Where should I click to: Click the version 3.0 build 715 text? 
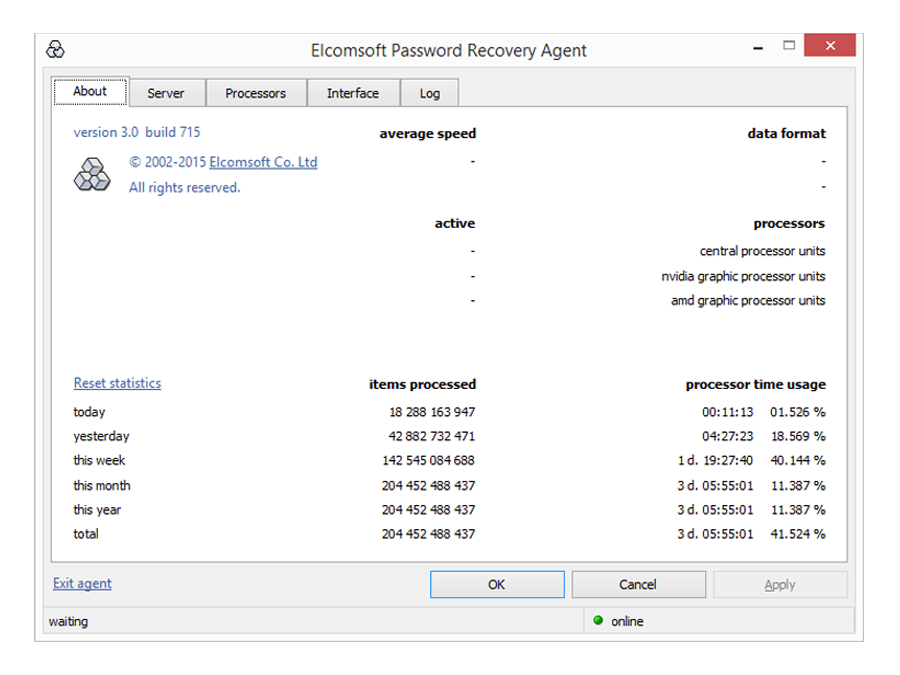click(x=137, y=132)
